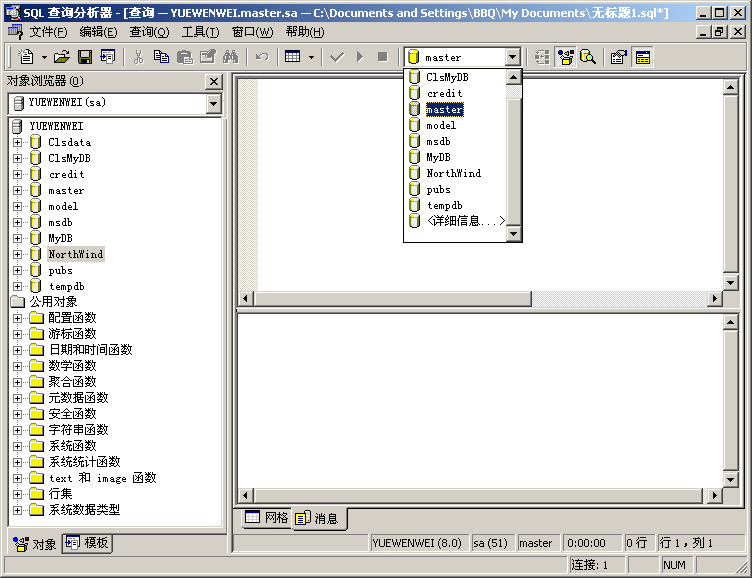Select the 聚合函数 folder item
This screenshot has height=578, width=752.
[x=72, y=382]
